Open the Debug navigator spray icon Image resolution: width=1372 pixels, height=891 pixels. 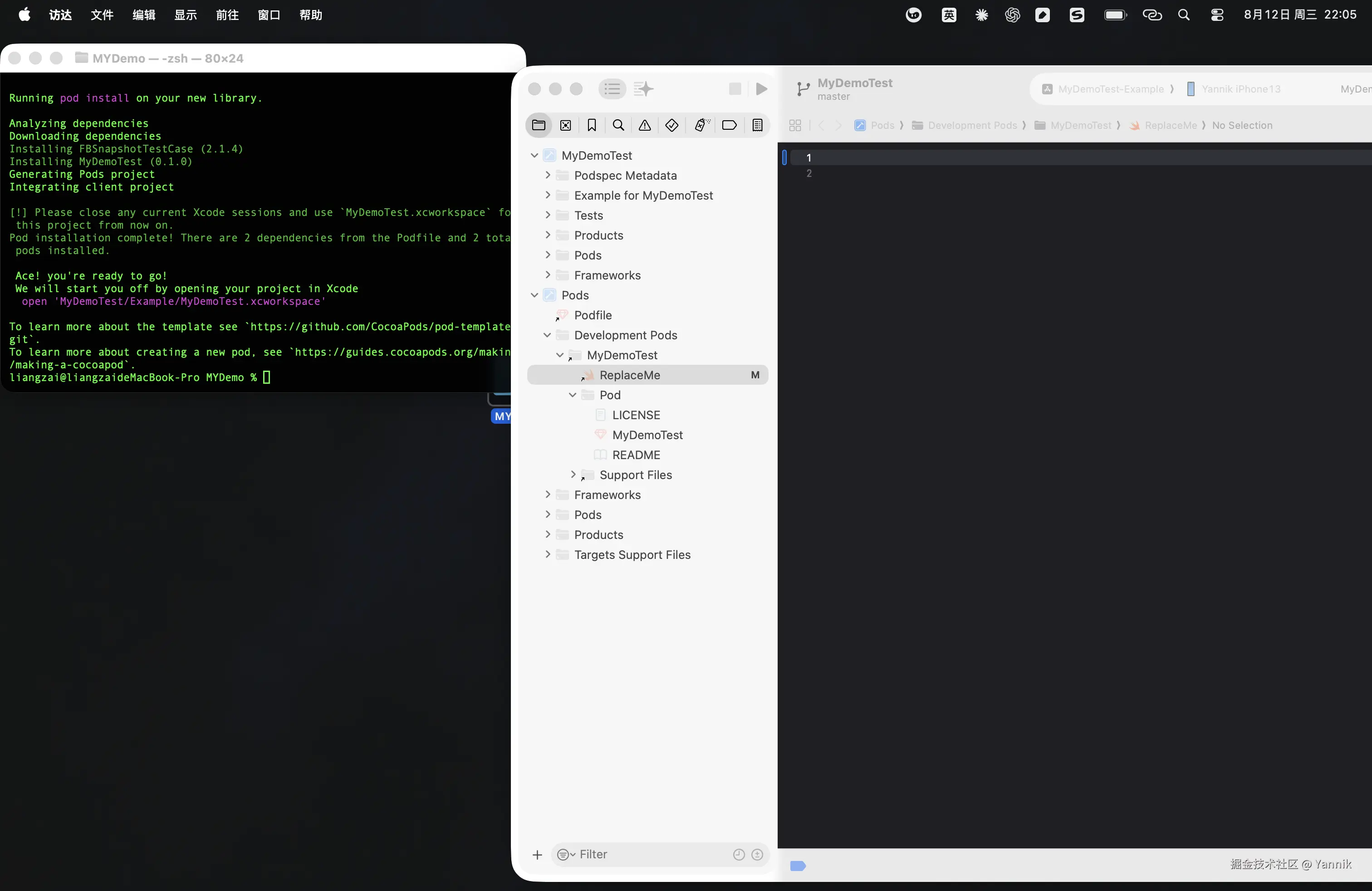coord(701,125)
